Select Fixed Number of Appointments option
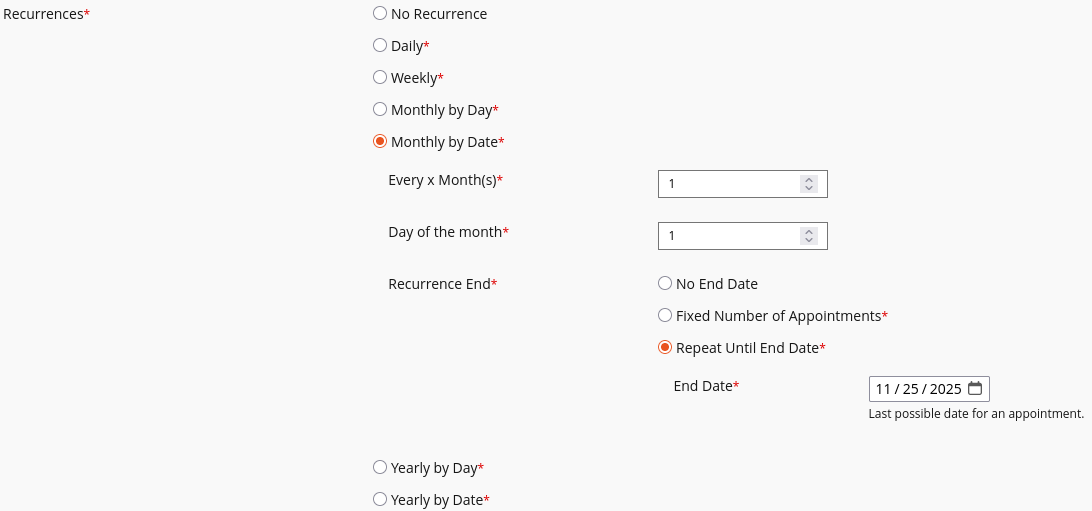 665,316
